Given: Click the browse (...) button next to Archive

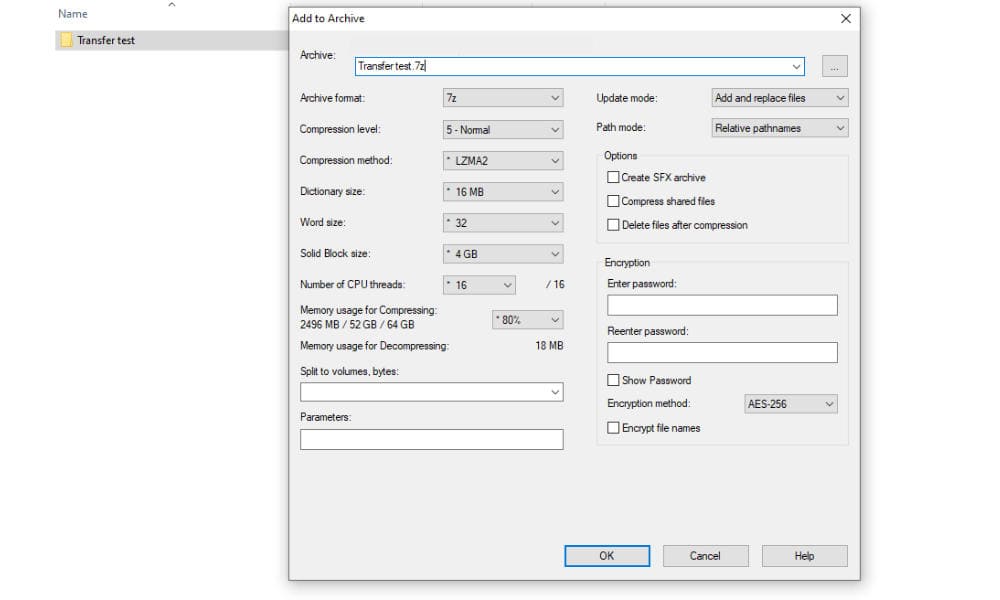Looking at the screenshot, I should [834, 67].
